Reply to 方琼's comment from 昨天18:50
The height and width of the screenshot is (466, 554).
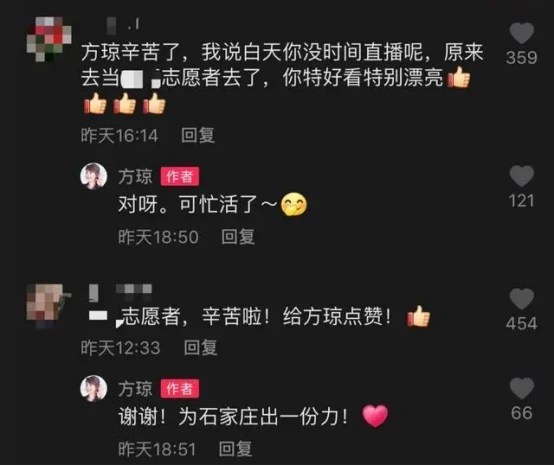pyautogui.click(x=238, y=237)
